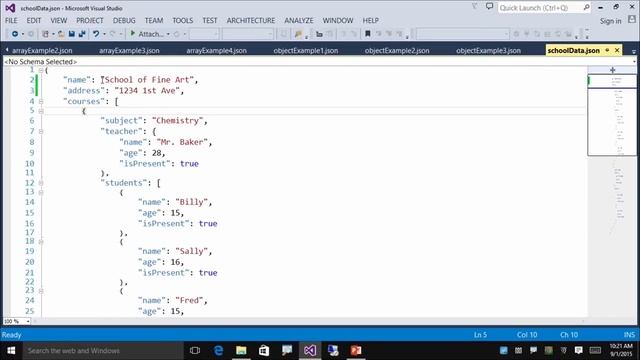
Task: Open the Undo history dropdown arrow
Action: (x=104, y=34)
